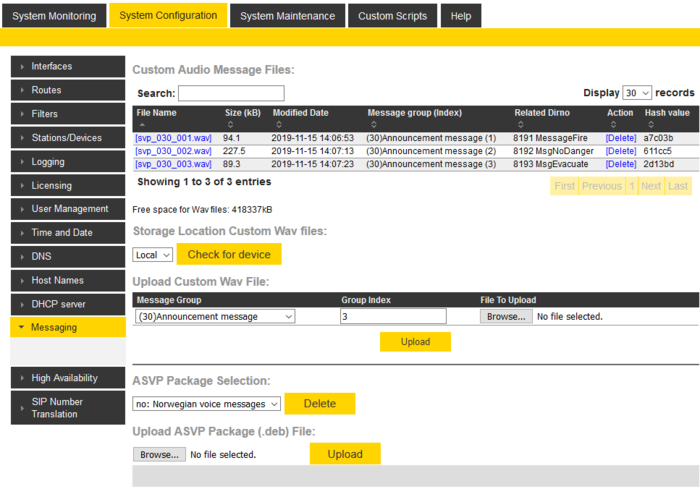Viewport: 700px width, 489px height.
Task: Expand the High Availability sidebar item
Action: click(68, 378)
